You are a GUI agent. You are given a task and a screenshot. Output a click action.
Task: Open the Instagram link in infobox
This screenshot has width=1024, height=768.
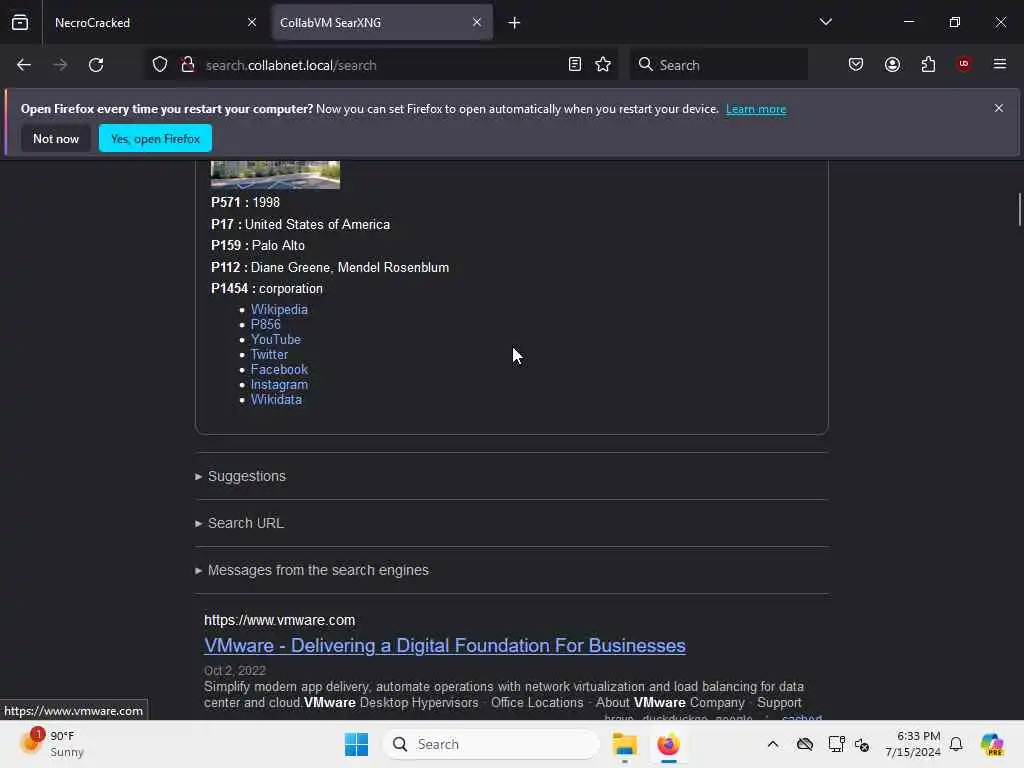(x=279, y=385)
